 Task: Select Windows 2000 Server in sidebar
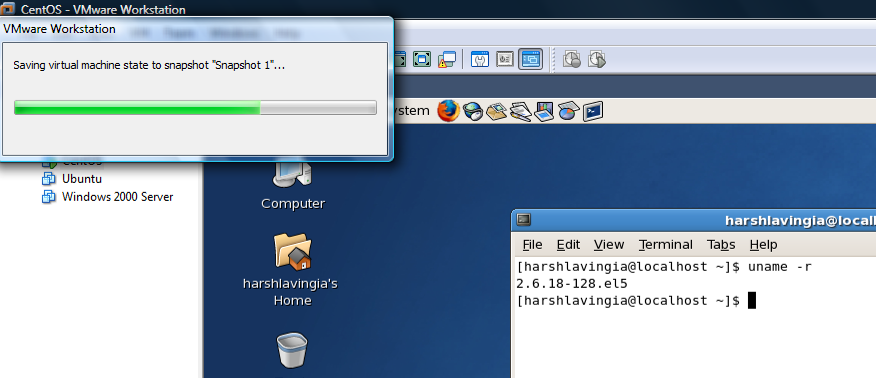pos(117,197)
